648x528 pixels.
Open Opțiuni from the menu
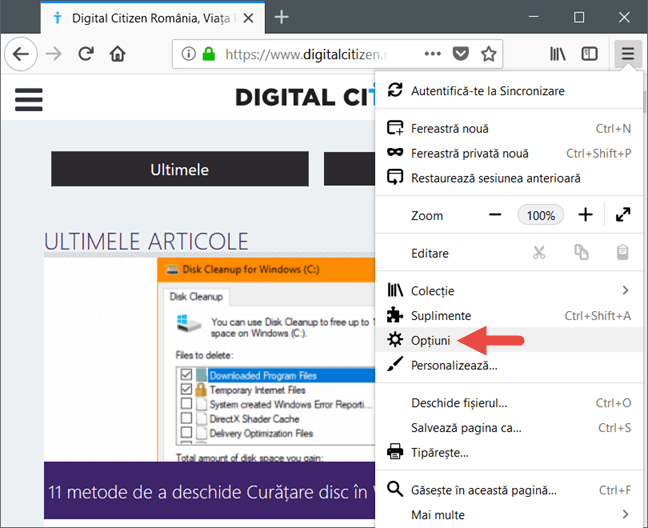431,341
